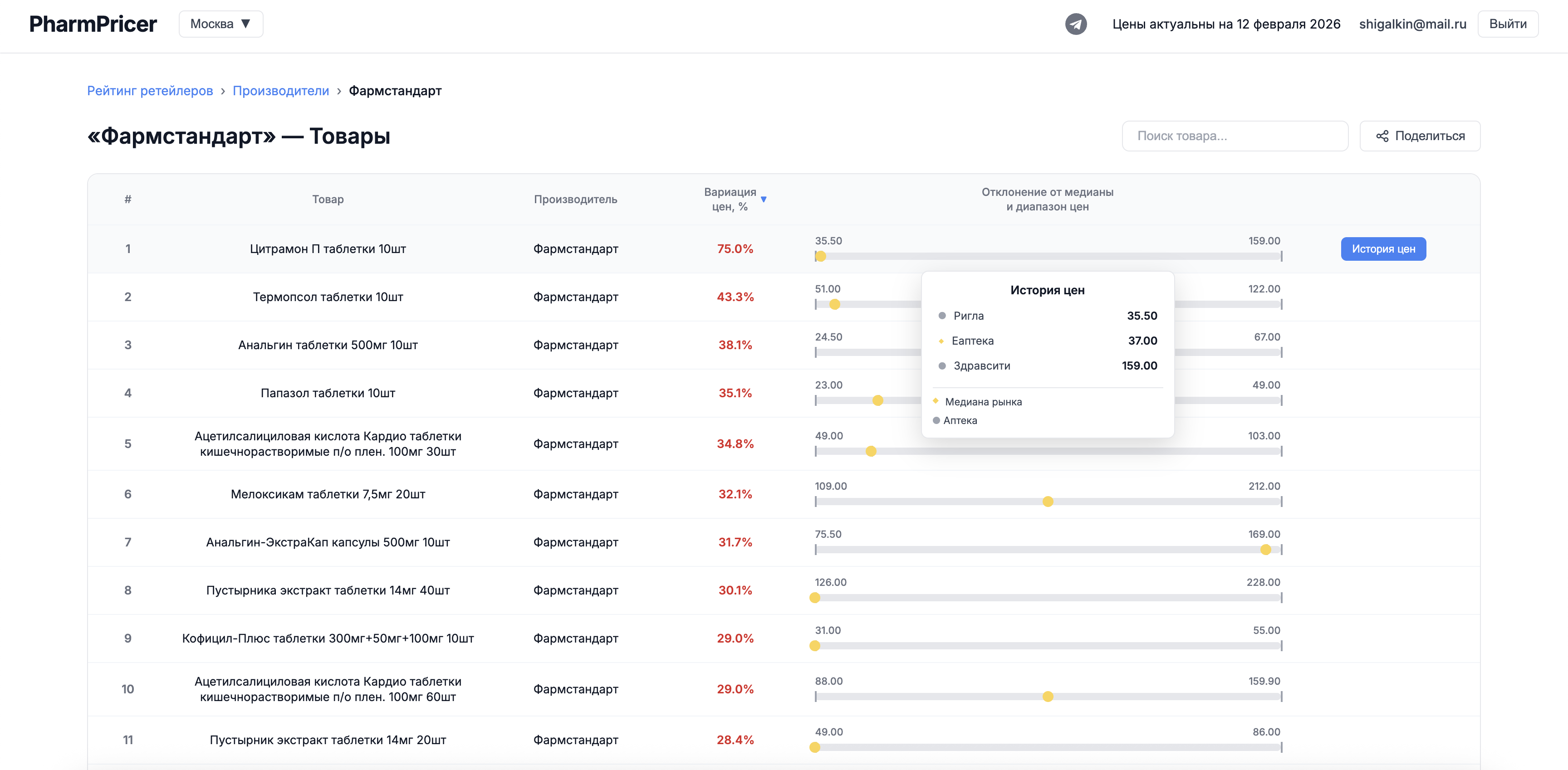Click yellow diamond next to Медиана рынка

click(x=936, y=401)
